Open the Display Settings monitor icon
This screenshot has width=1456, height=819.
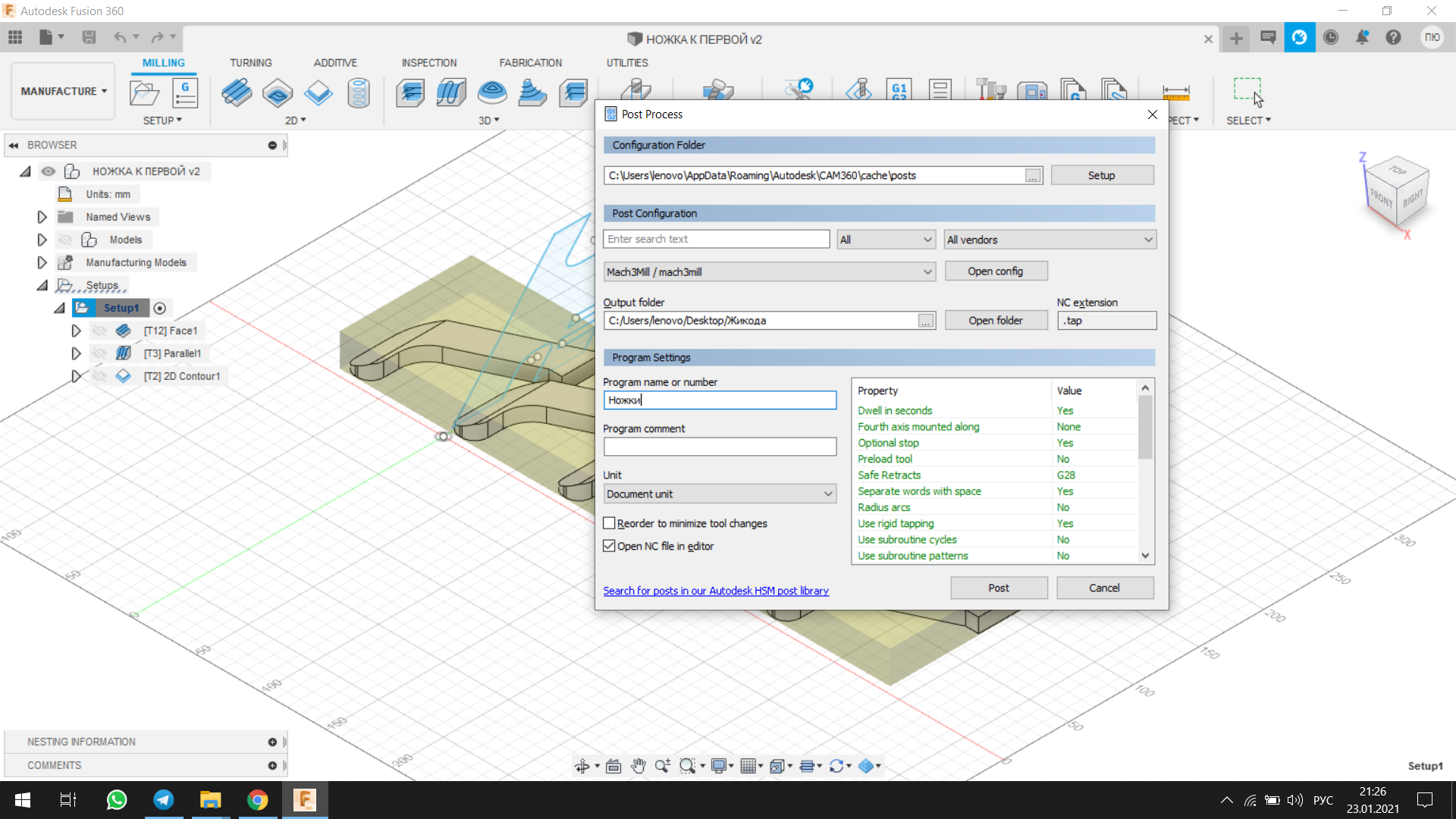tap(718, 766)
